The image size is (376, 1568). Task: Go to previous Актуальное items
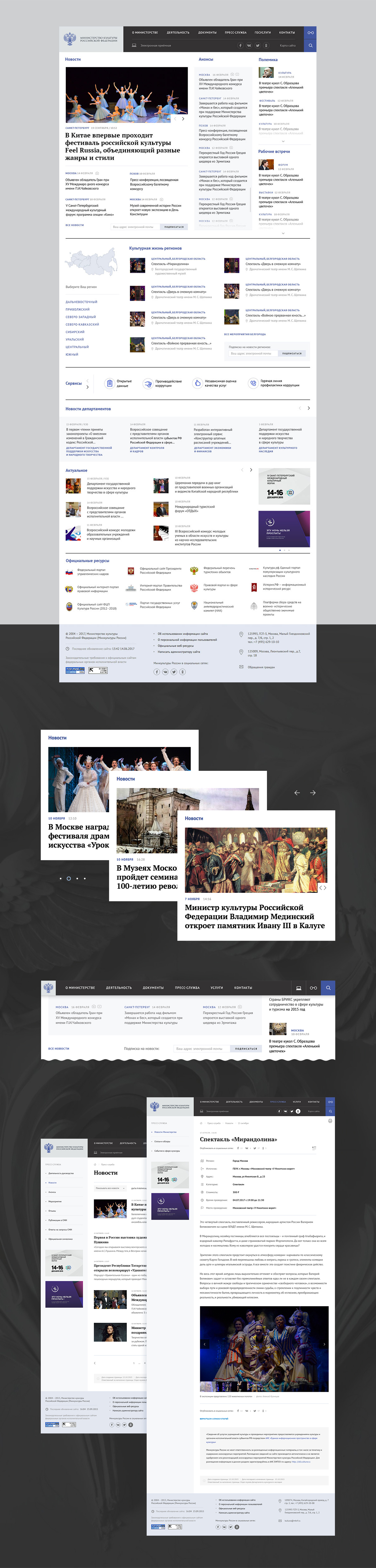click(x=243, y=470)
